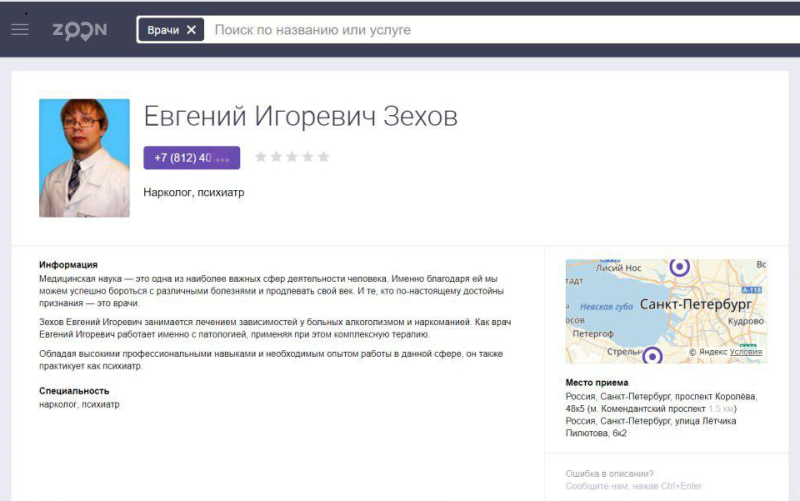Screen dimensions: 800x501
Task: Open the Yandex Условия link
Action: 746,352
